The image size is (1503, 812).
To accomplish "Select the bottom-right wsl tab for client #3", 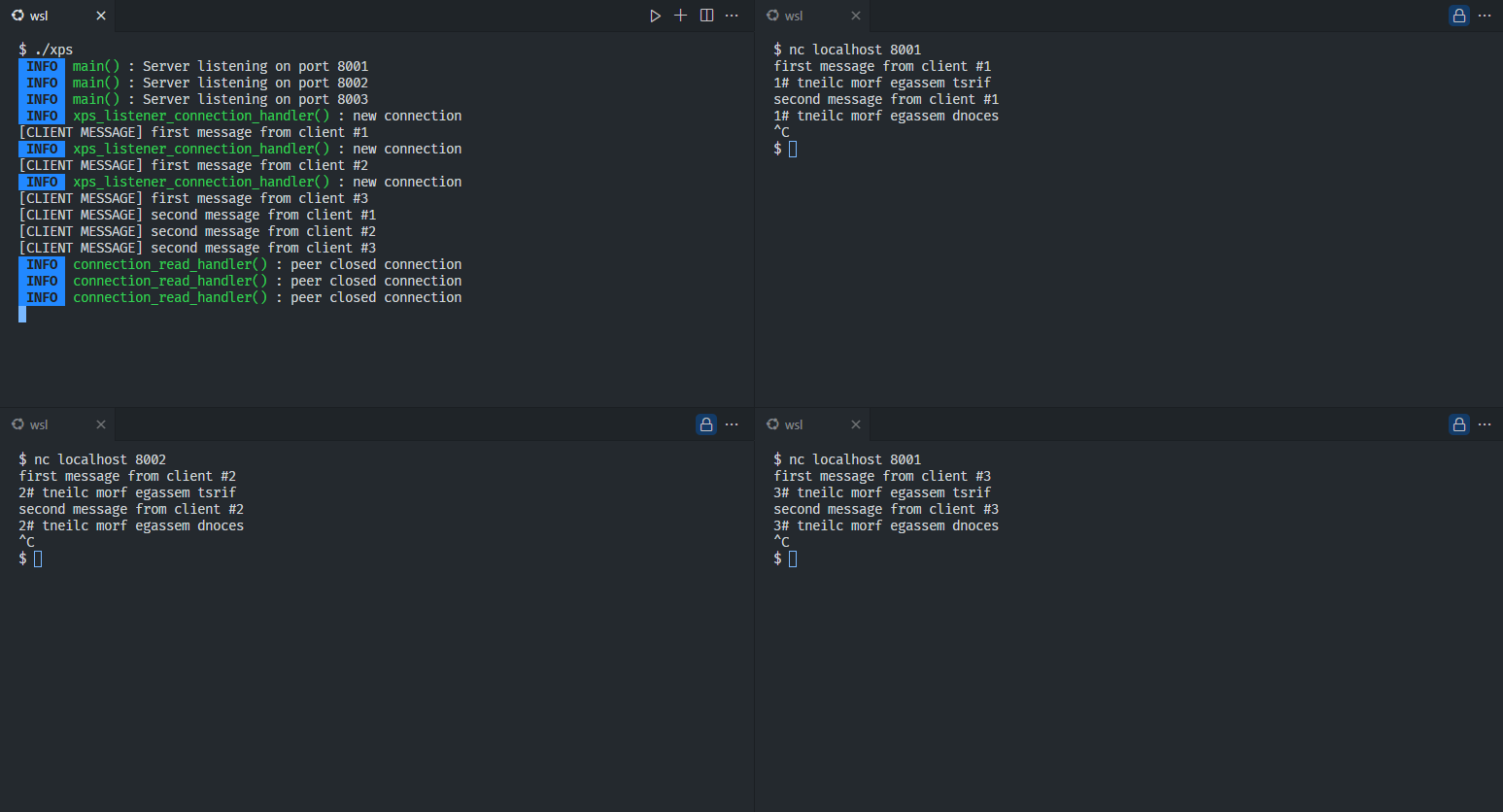I will [x=812, y=424].
